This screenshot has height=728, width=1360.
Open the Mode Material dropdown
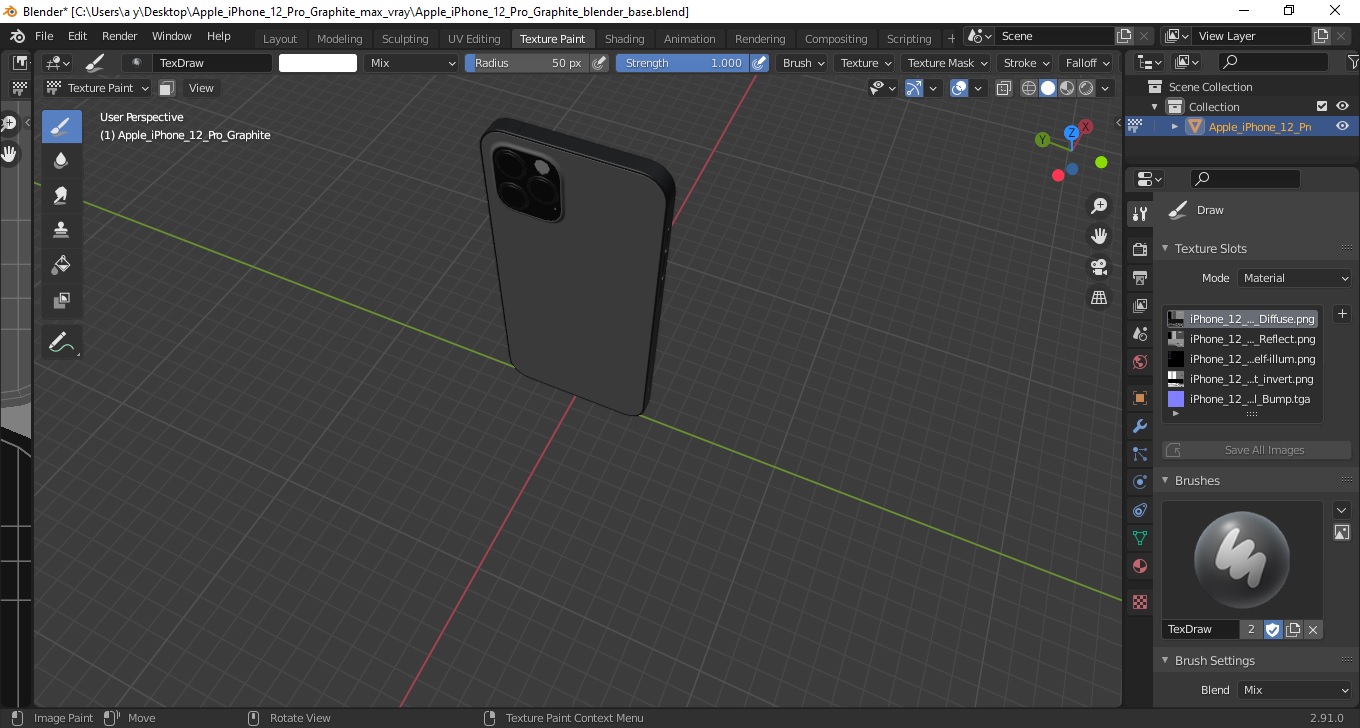(1294, 278)
